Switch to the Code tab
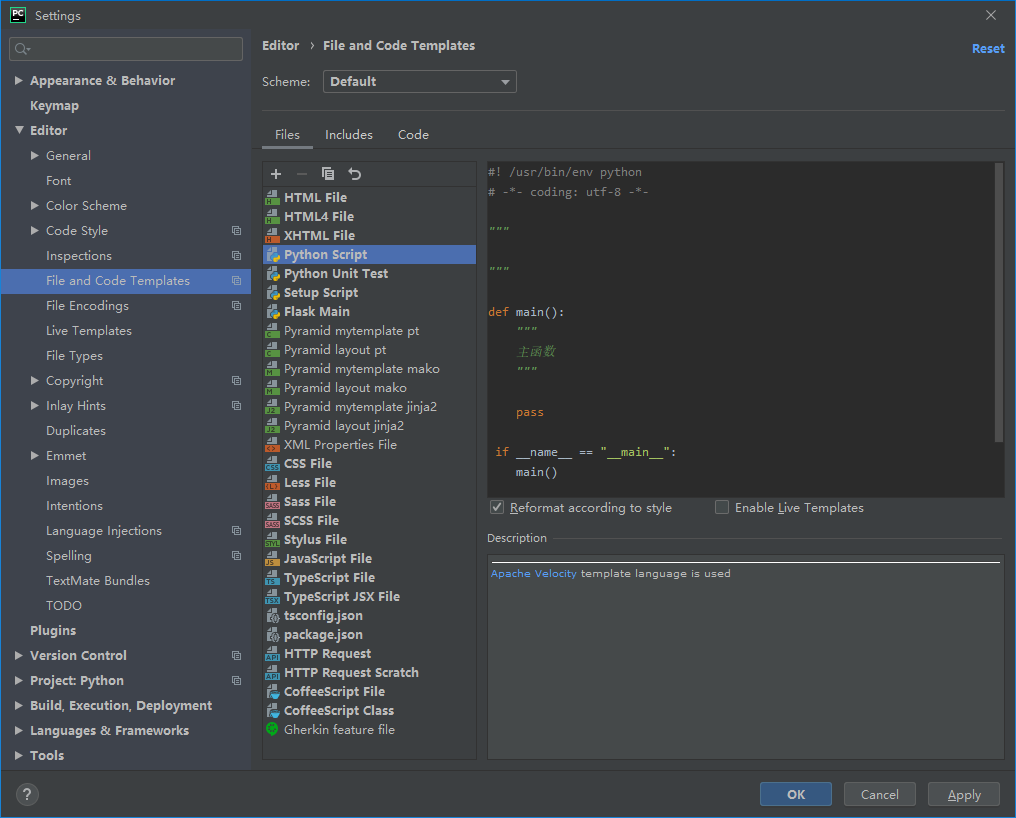Viewport: 1016px width, 818px height. pyautogui.click(x=413, y=135)
